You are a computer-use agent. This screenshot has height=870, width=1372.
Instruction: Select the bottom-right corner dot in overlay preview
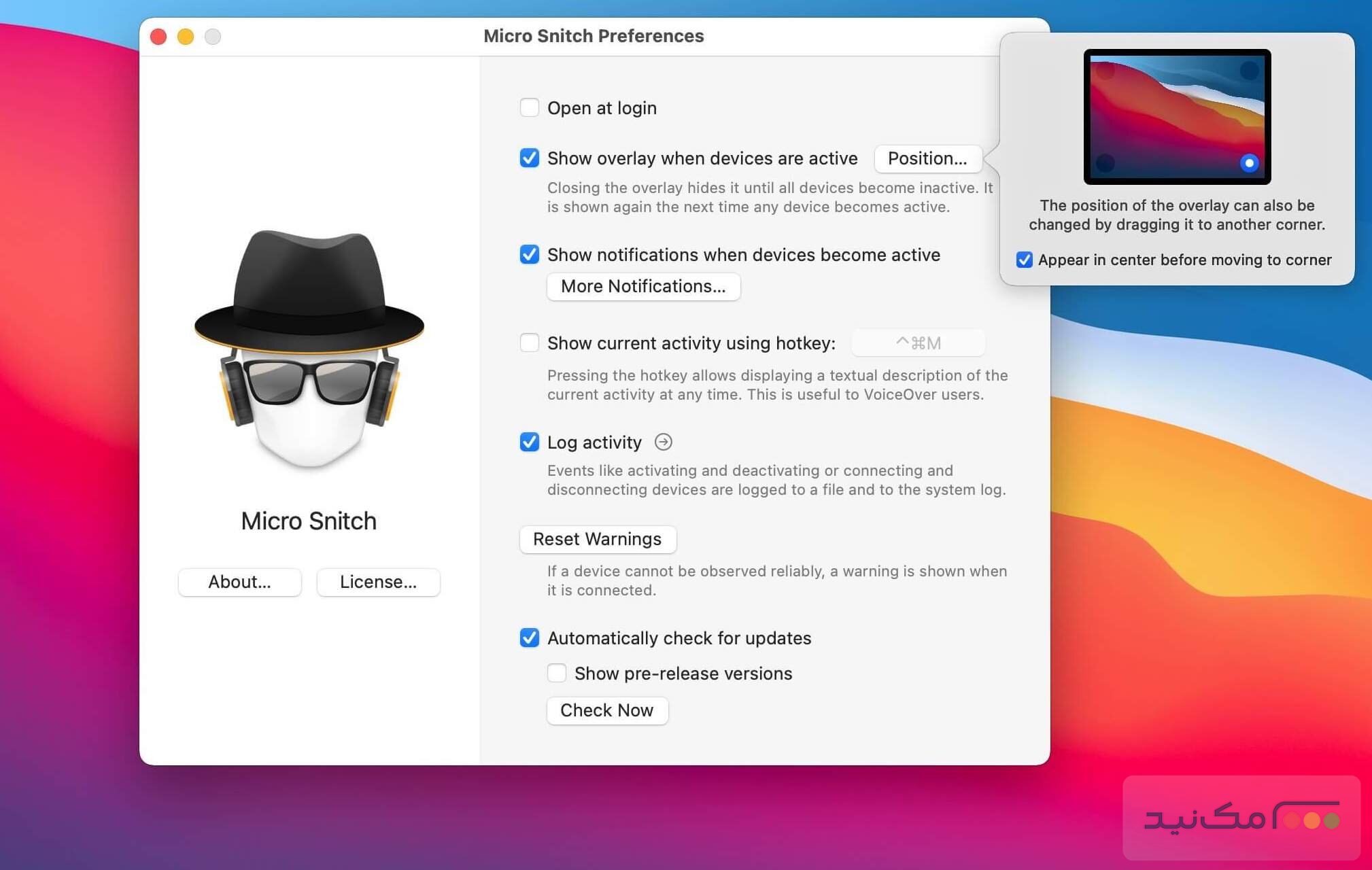click(1250, 163)
